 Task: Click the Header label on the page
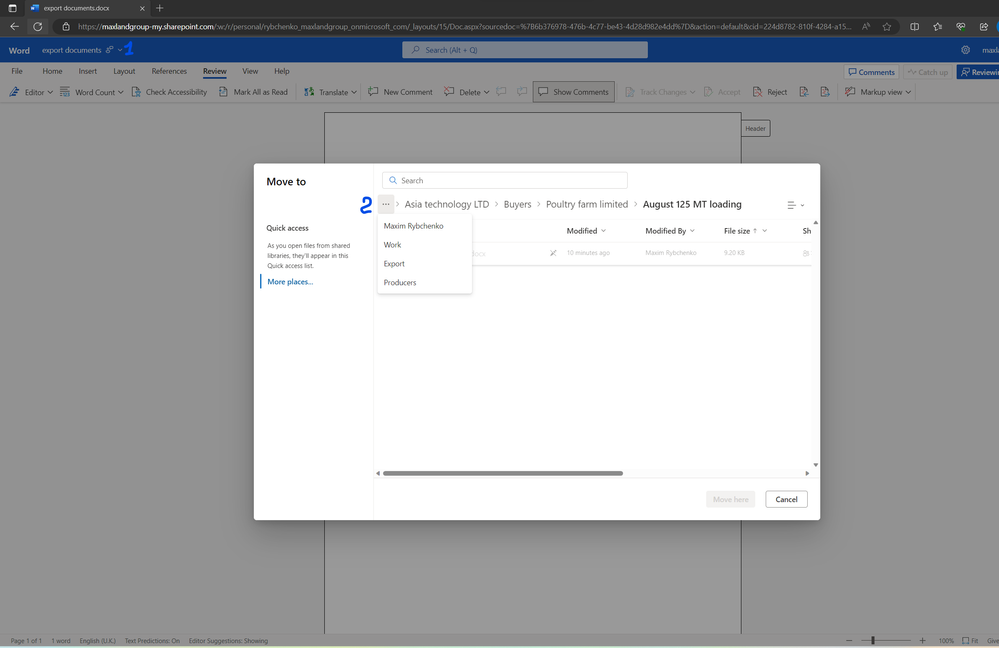pyautogui.click(x=756, y=129)
